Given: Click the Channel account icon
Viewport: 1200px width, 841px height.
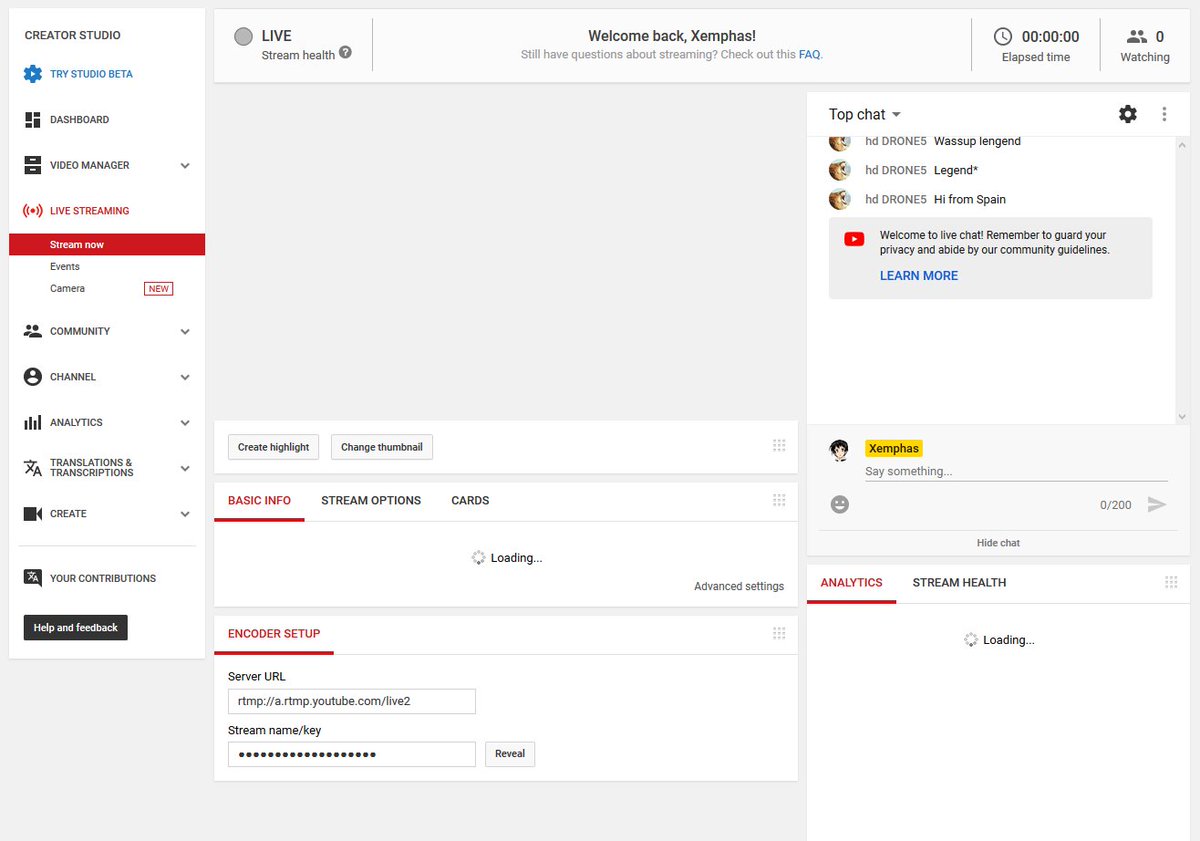Looking at the screenshot, I should coord(33,377).
